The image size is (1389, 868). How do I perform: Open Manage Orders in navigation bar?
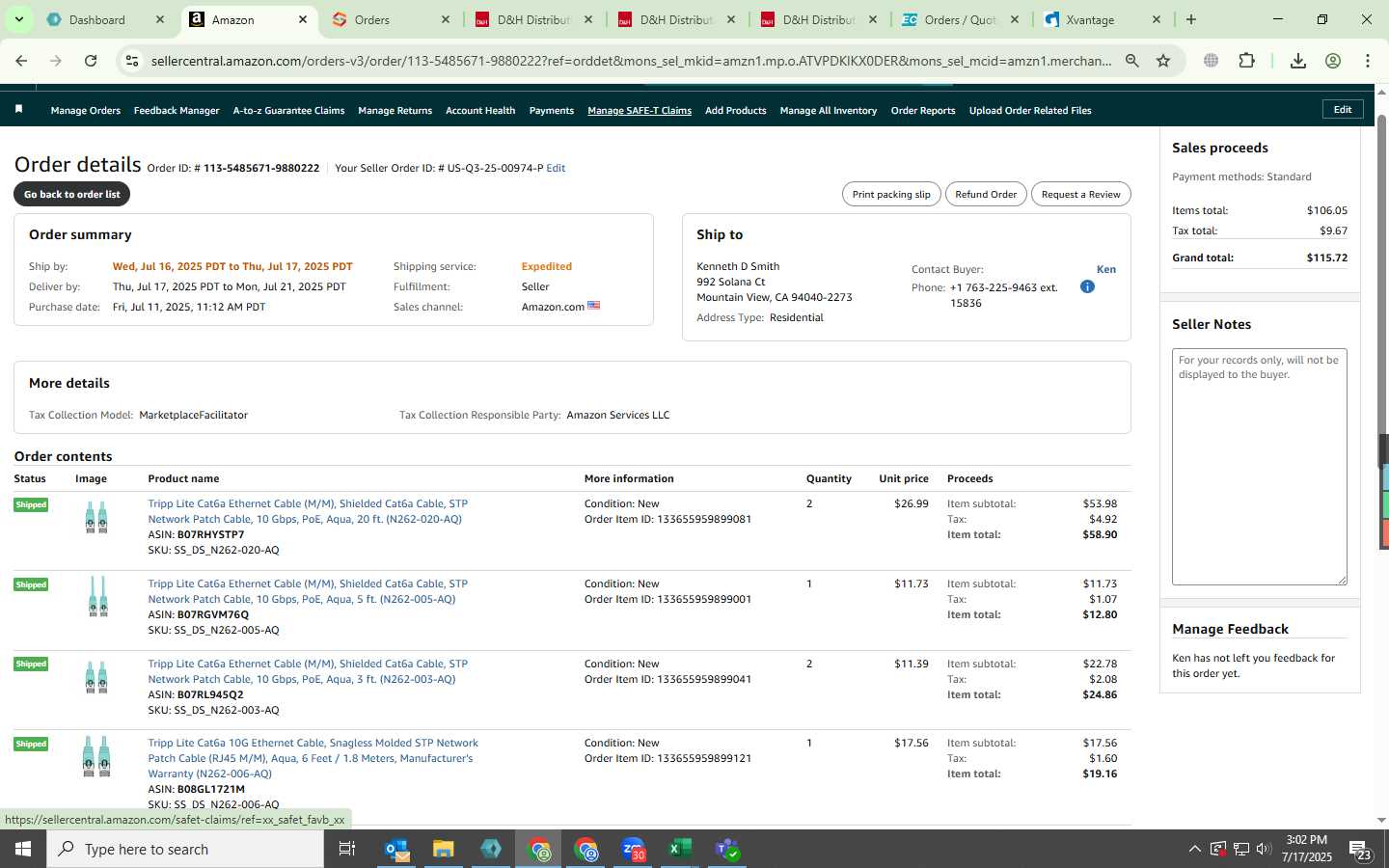click(x=86, y=111)
